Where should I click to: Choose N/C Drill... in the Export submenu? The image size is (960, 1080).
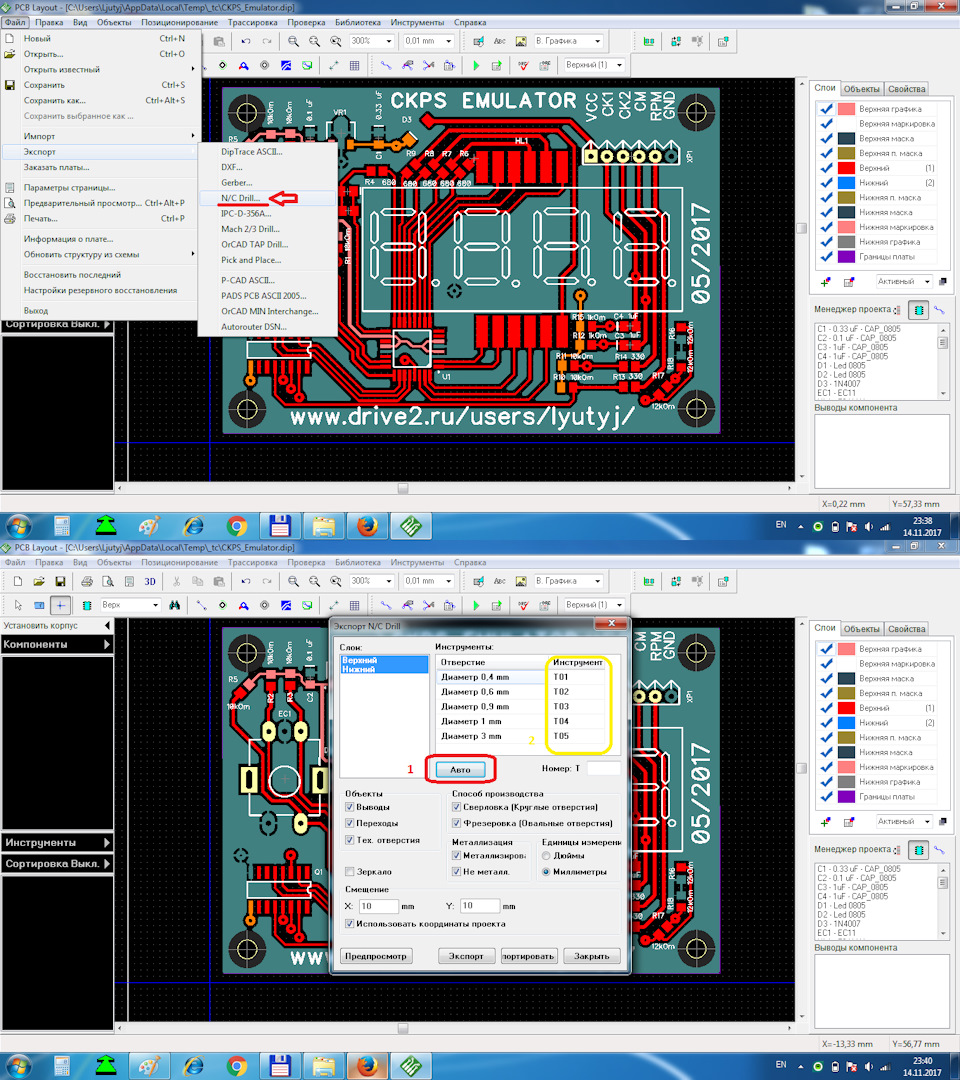click(x=240, y=198)
